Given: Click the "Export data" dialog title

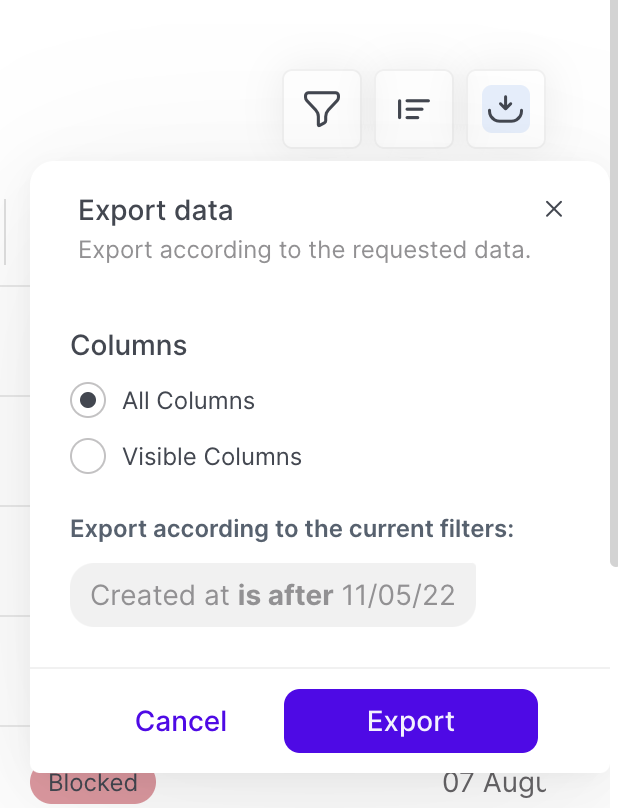Looking at the screenshot, I should tap(156, 211).
